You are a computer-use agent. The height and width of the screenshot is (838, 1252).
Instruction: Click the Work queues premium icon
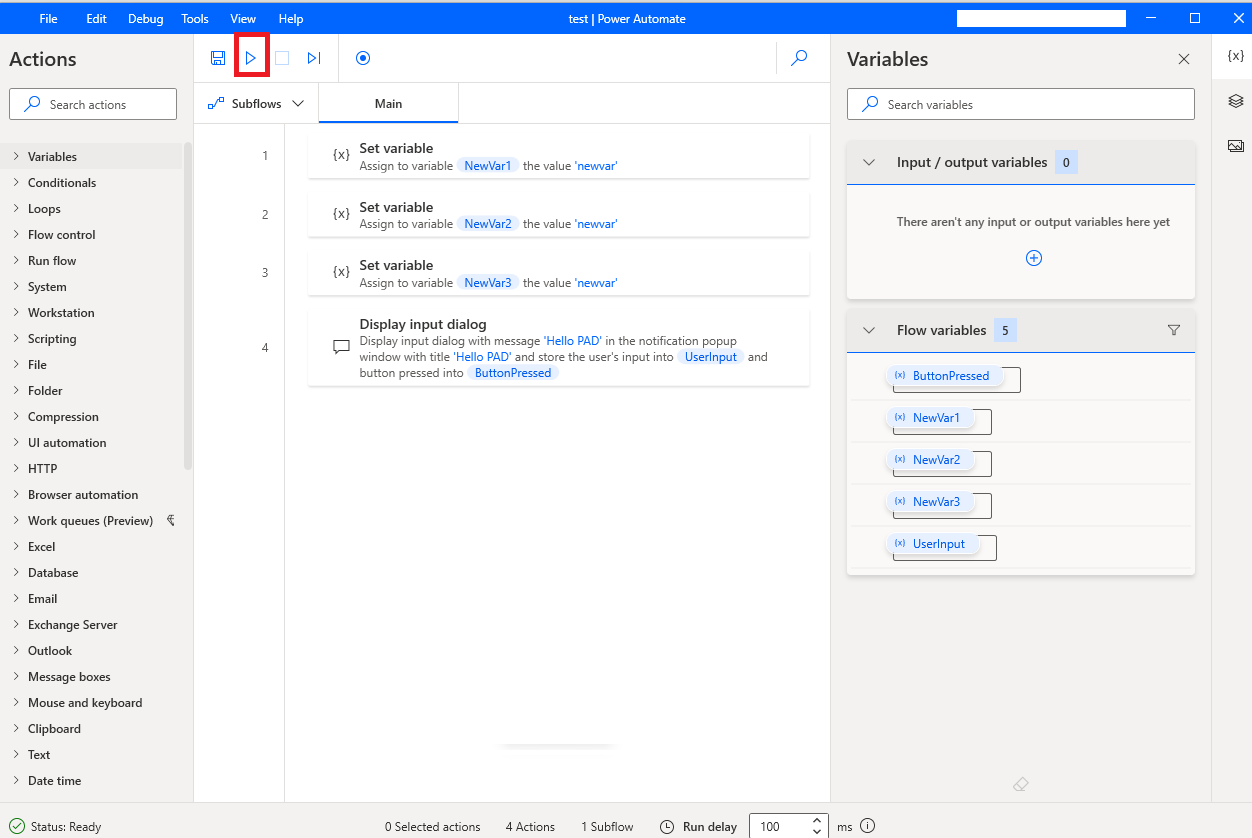pyautogui.click(x=171, y=520)
